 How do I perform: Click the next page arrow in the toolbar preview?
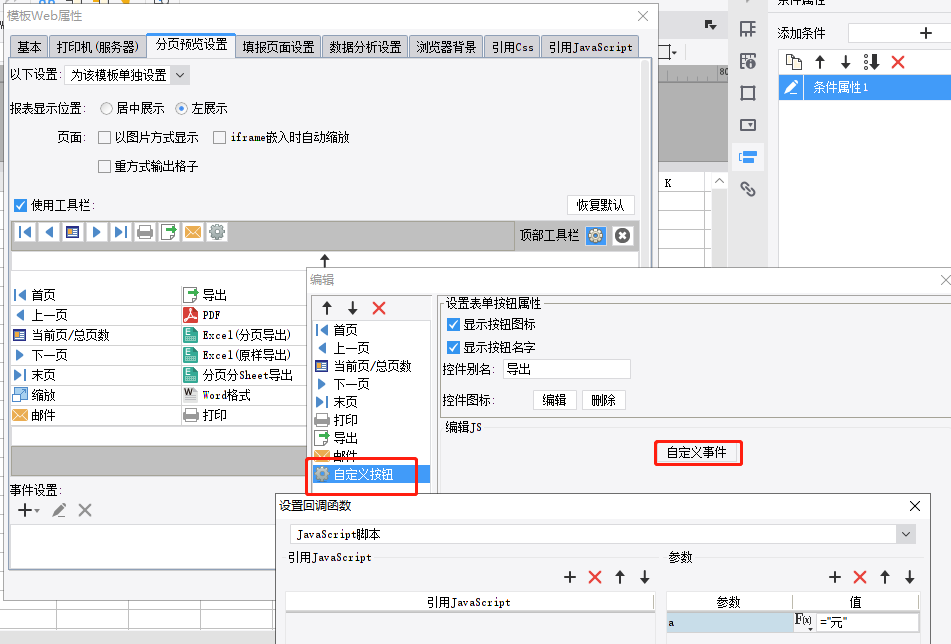pyautogui.click(x=96, y=232)
